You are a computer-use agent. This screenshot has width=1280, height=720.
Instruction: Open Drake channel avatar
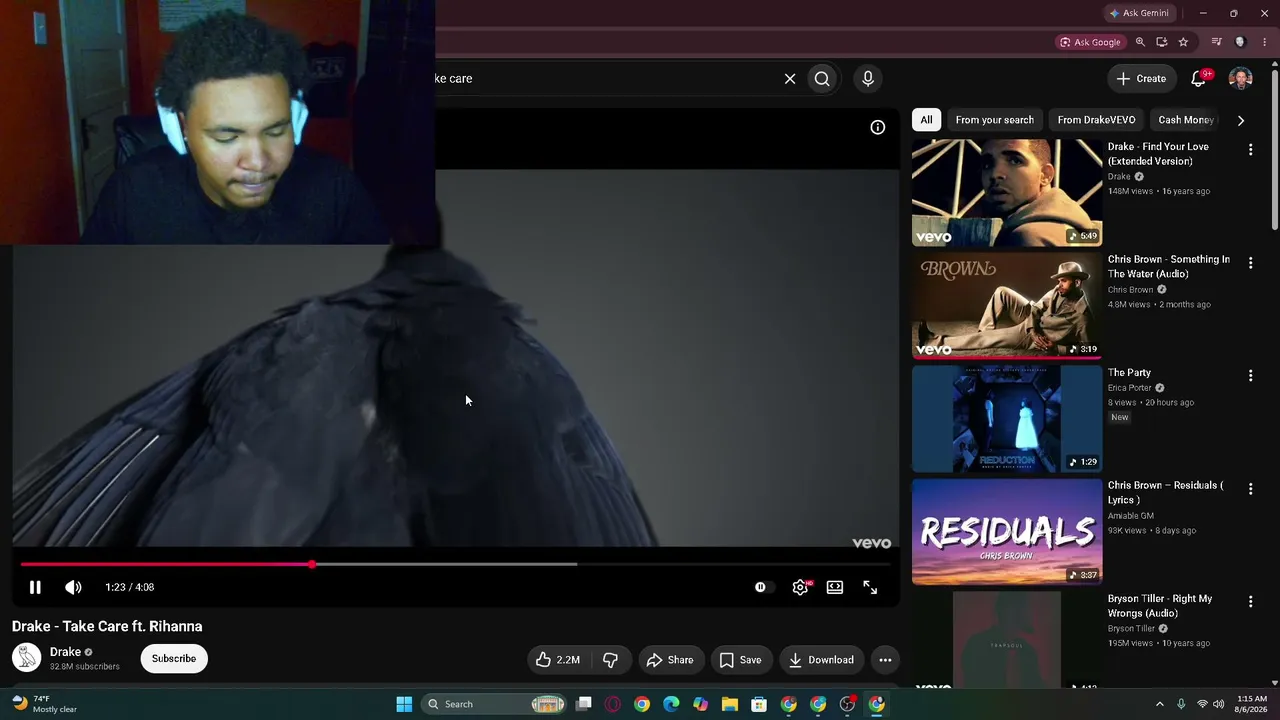point(26,658)
